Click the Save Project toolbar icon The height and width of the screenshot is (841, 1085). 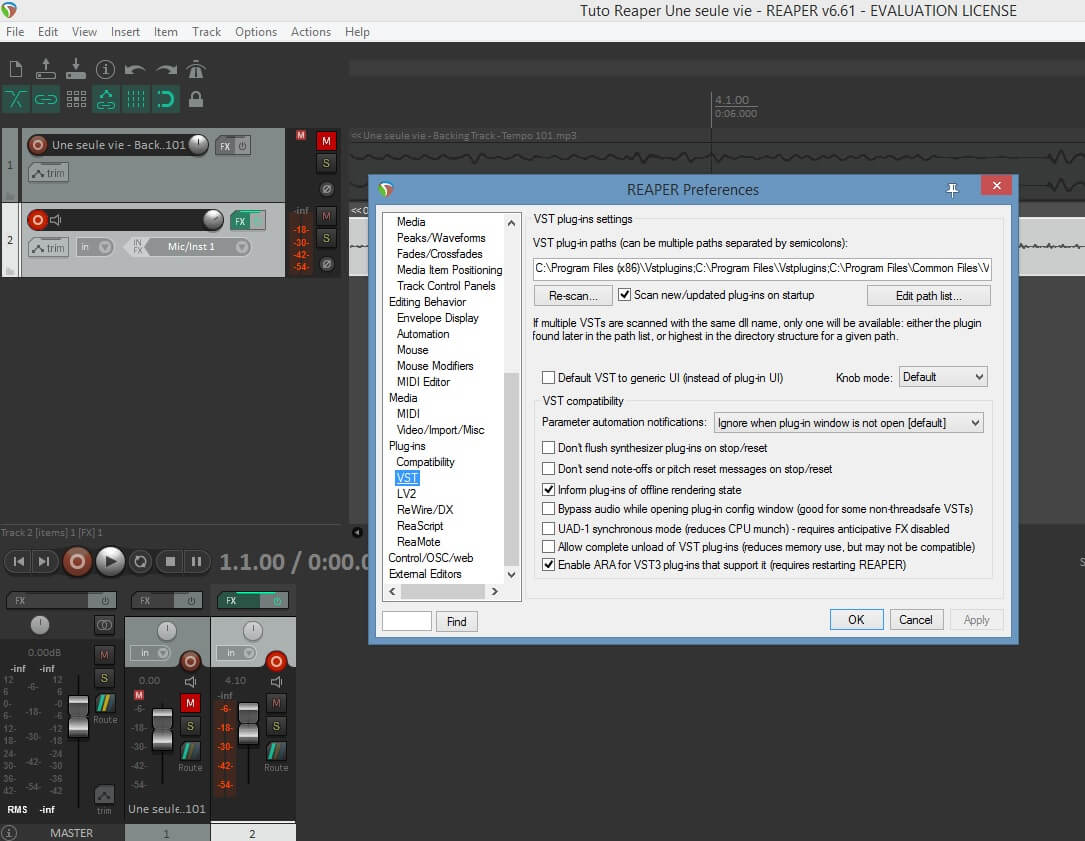click(x=75, y=69)
